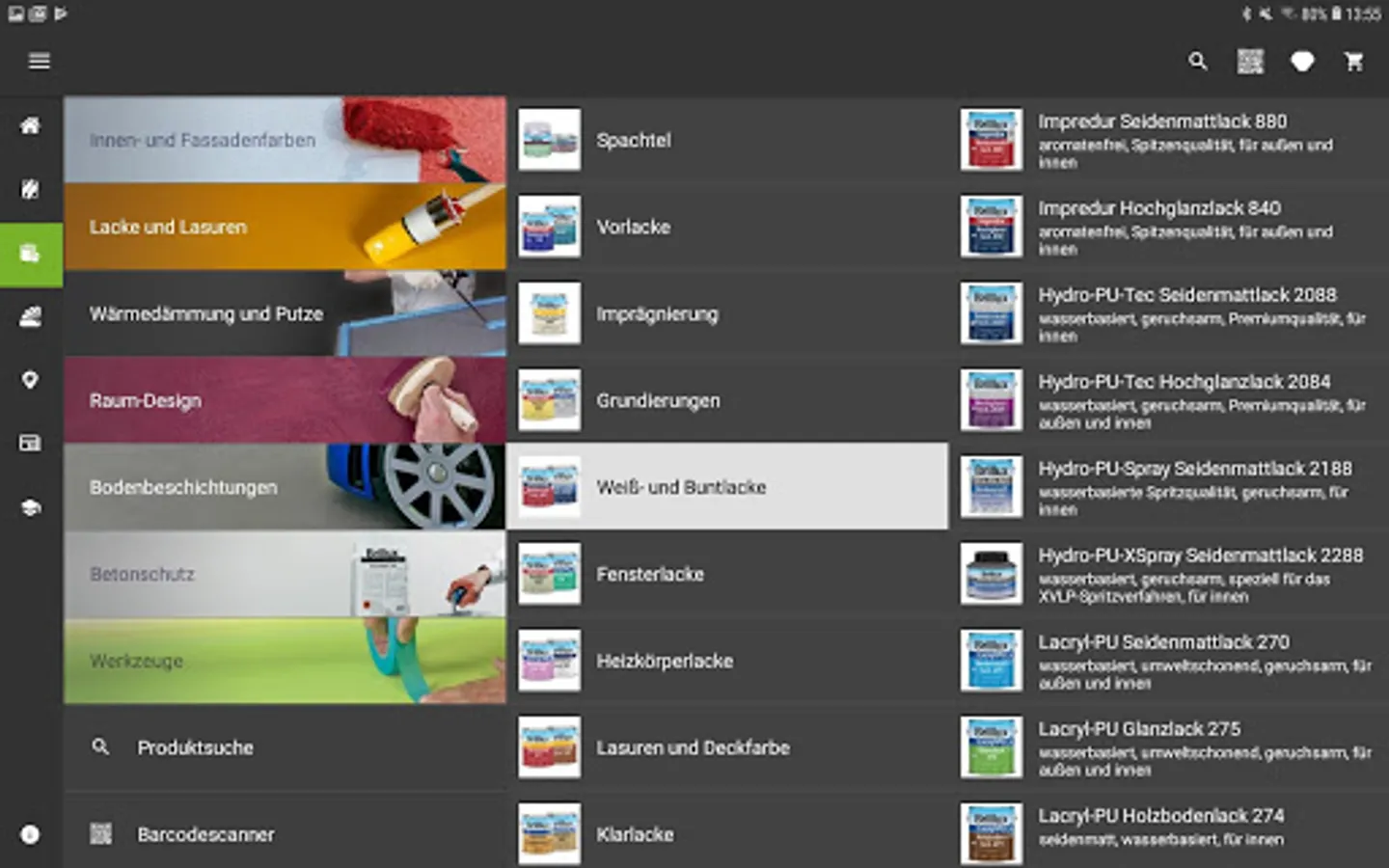
Task: Open product Lacryl-PU Seidenmattlack 270
Action: (1169, 661)
